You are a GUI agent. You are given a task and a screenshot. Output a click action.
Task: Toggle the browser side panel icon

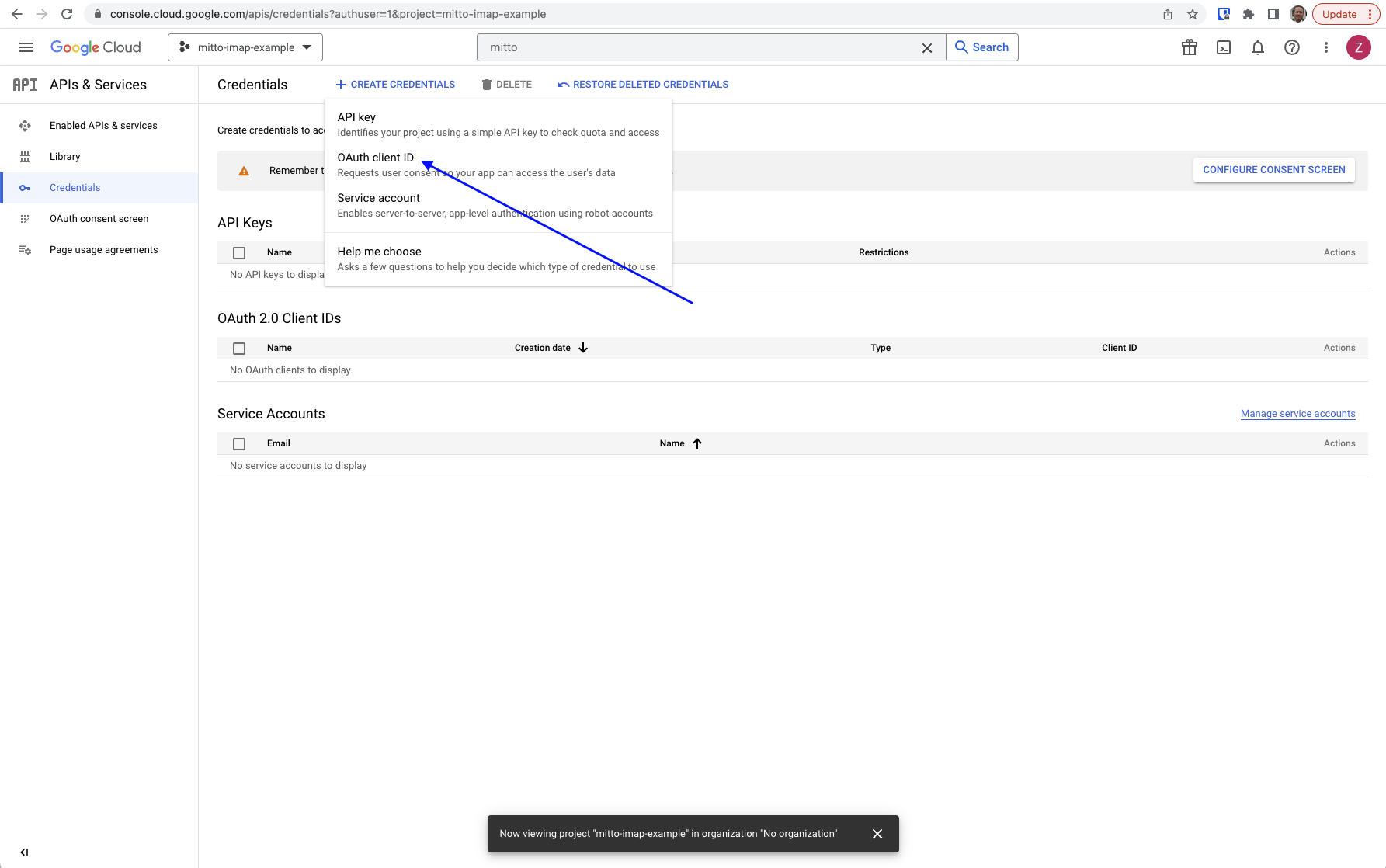(x=1273, y=14)
